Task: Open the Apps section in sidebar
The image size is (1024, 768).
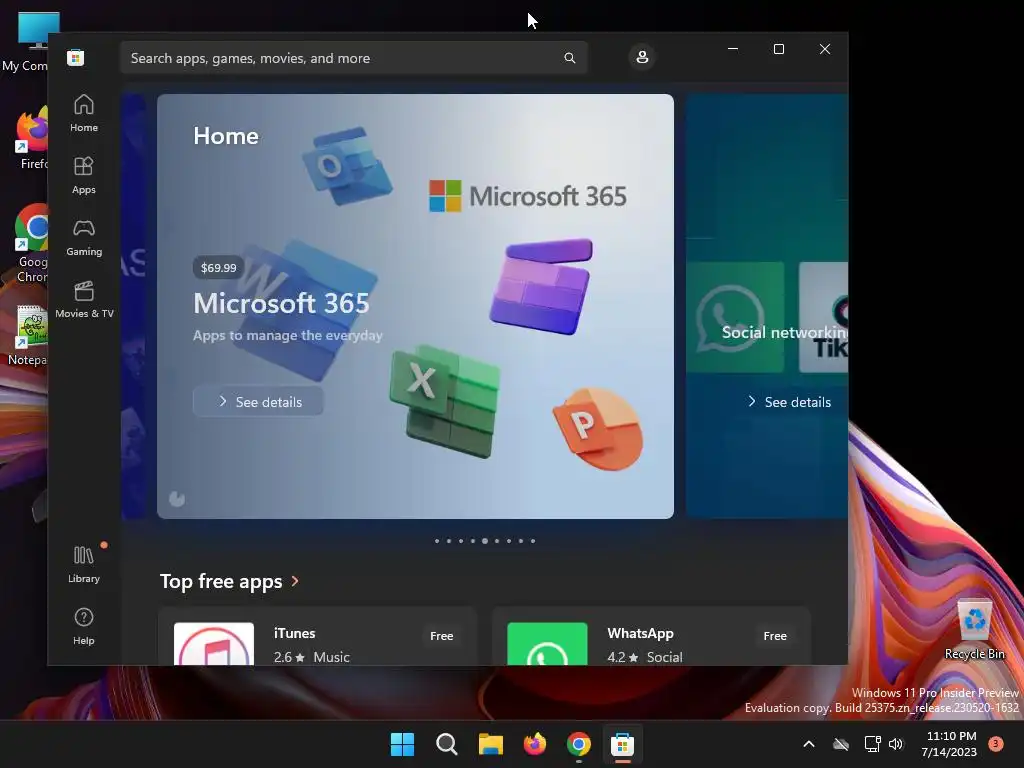Action: pos(84,175)
